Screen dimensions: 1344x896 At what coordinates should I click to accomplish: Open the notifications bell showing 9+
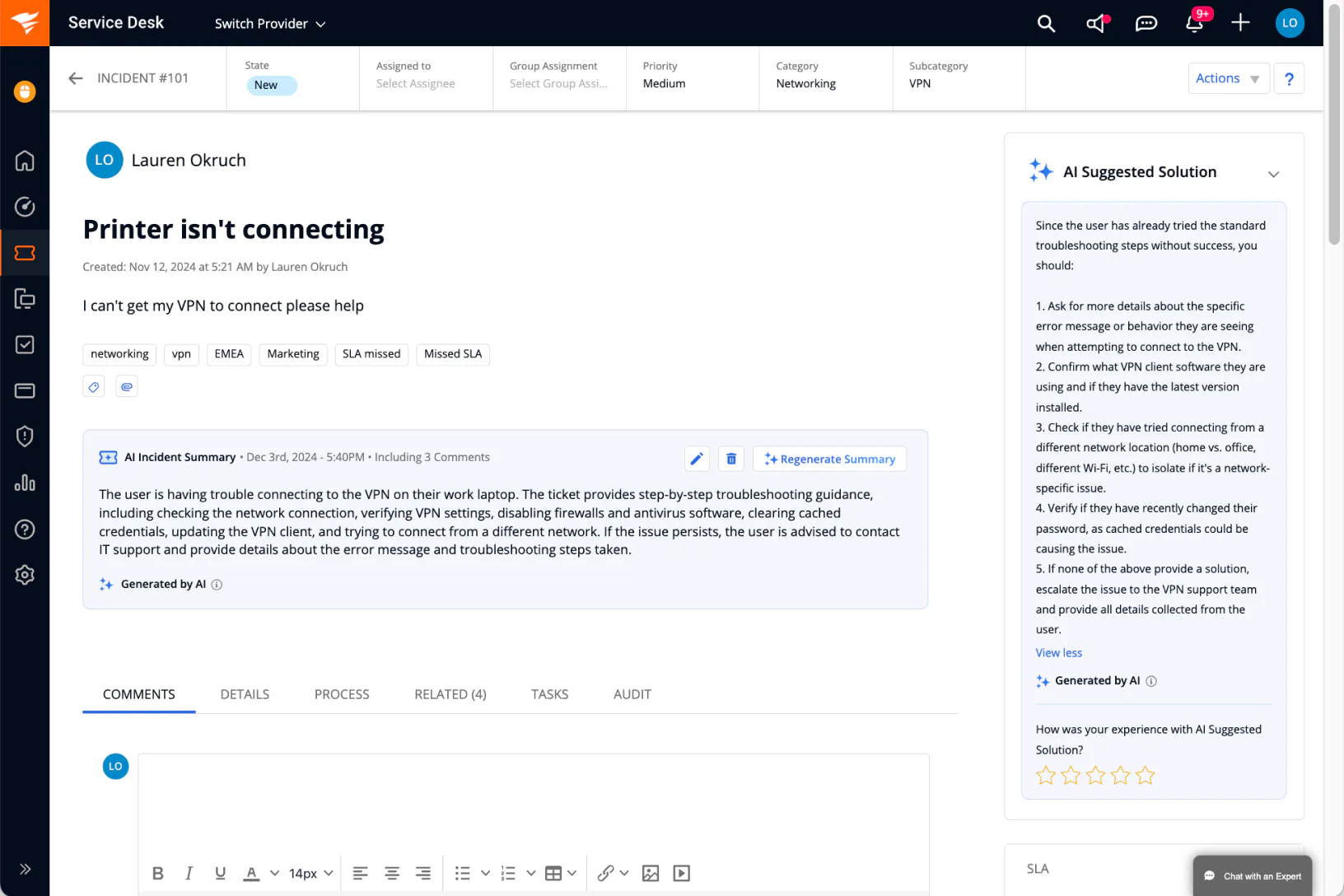(1195, 24)
